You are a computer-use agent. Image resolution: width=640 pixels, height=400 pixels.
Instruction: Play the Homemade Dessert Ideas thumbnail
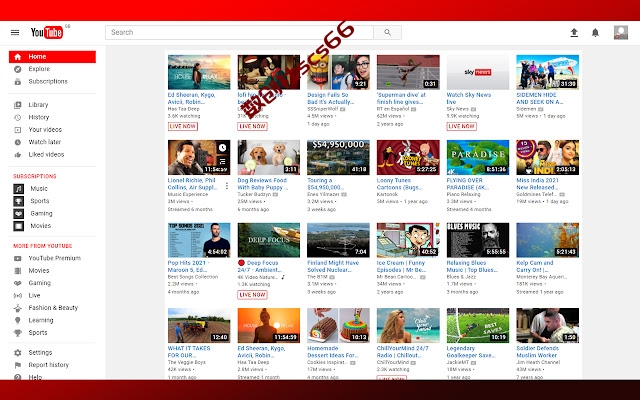(338, 325)
